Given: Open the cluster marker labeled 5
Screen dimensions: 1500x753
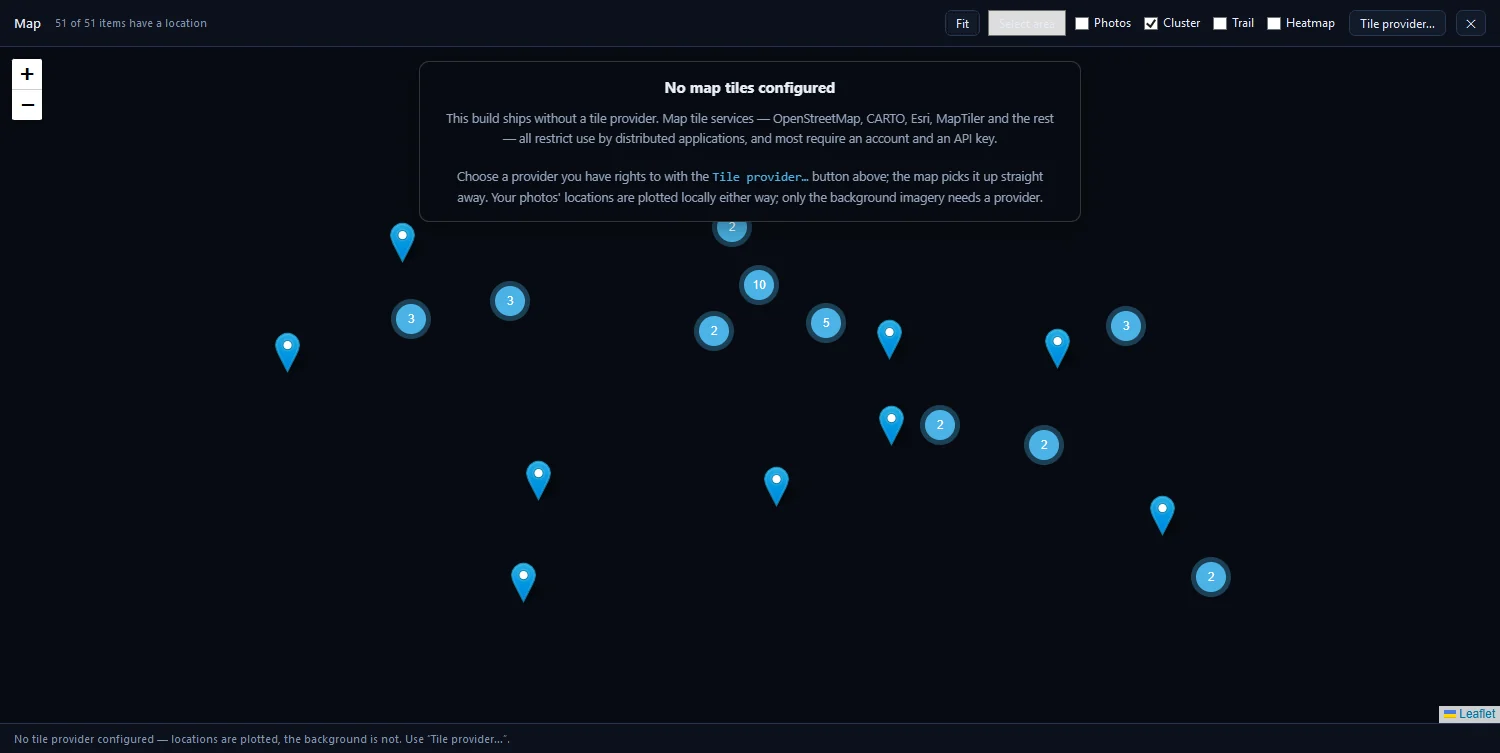Looking at the screenshot, I should pyautogui.click(x=826, y=323).
